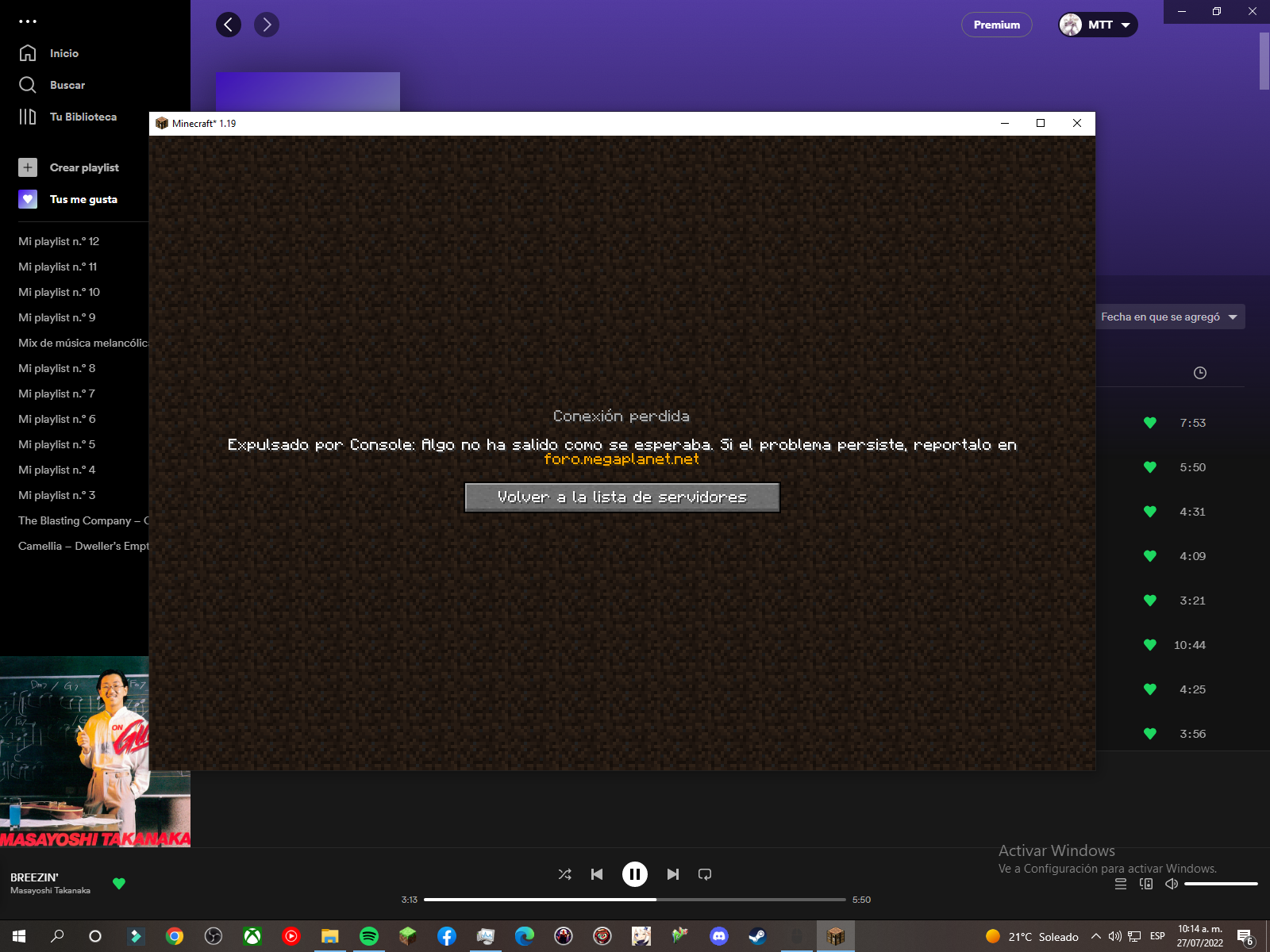Click Volver a la lista de servidores button
This screenshot has height=952, width=1270.
622,497
